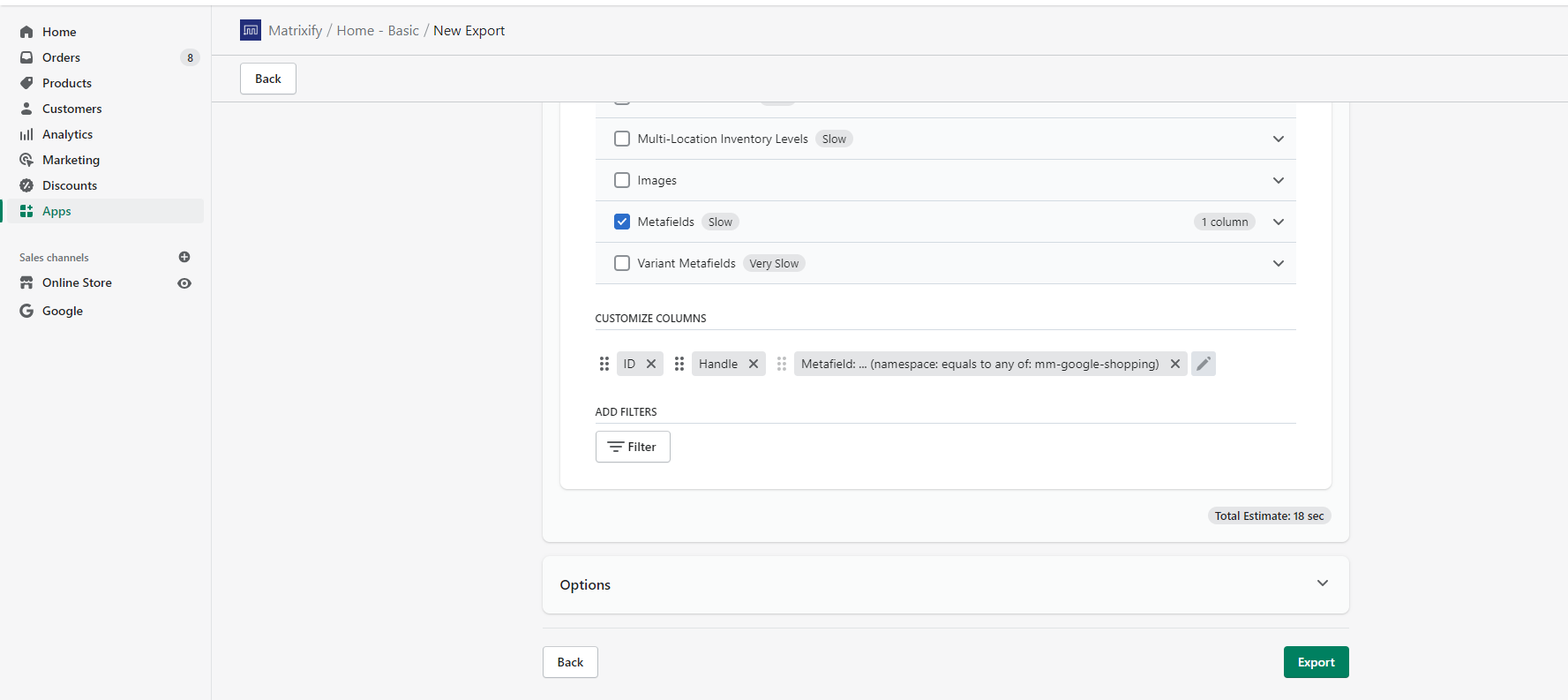Click the drag handle beside Handle column
The height and width of the screenshot is (700, 1568).
click(679, 364)
